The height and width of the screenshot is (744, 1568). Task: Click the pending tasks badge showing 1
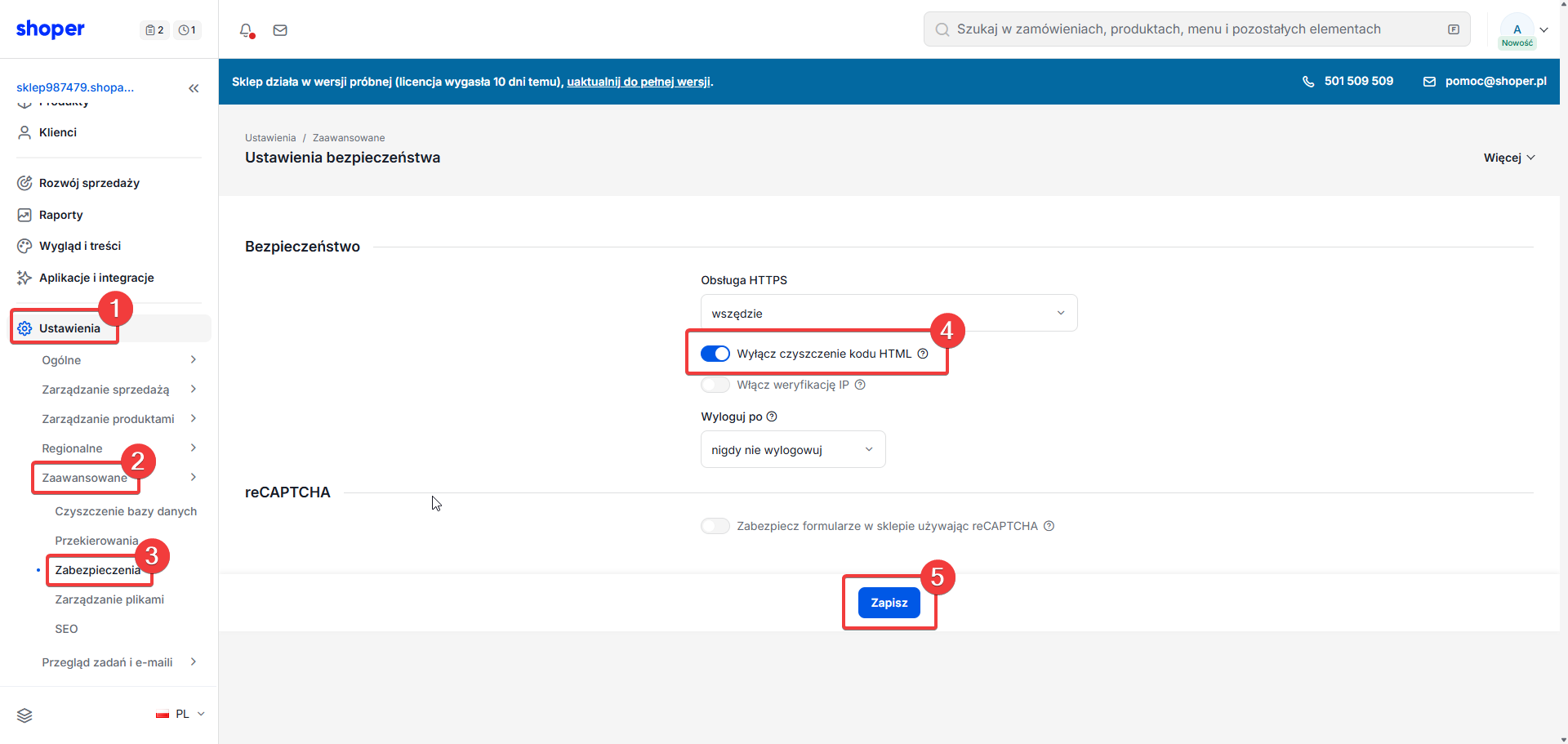point(187,30)
